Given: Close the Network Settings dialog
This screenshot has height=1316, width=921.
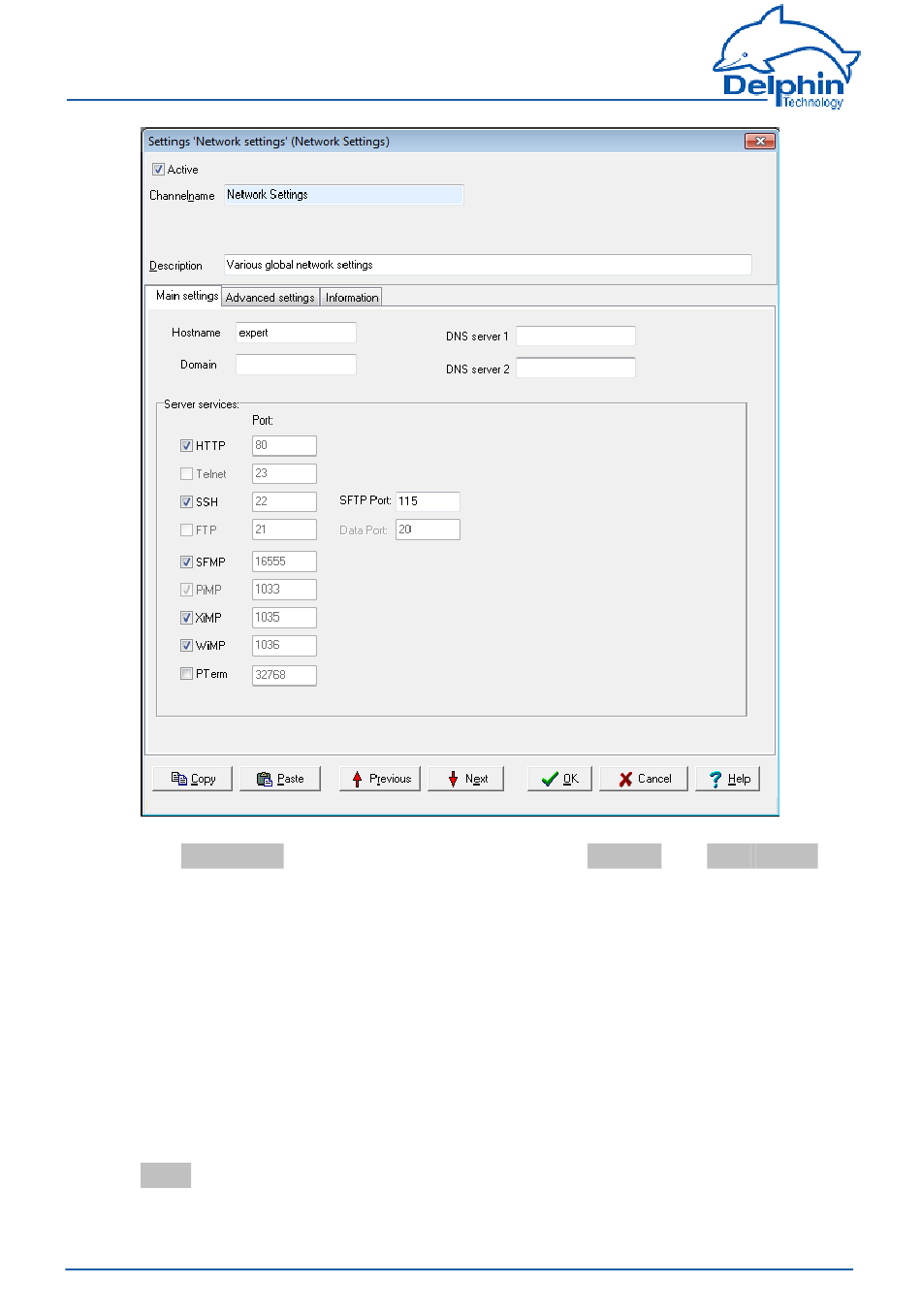Looking at the screenshot, I should pyautogui.click(x=760, y=142).
